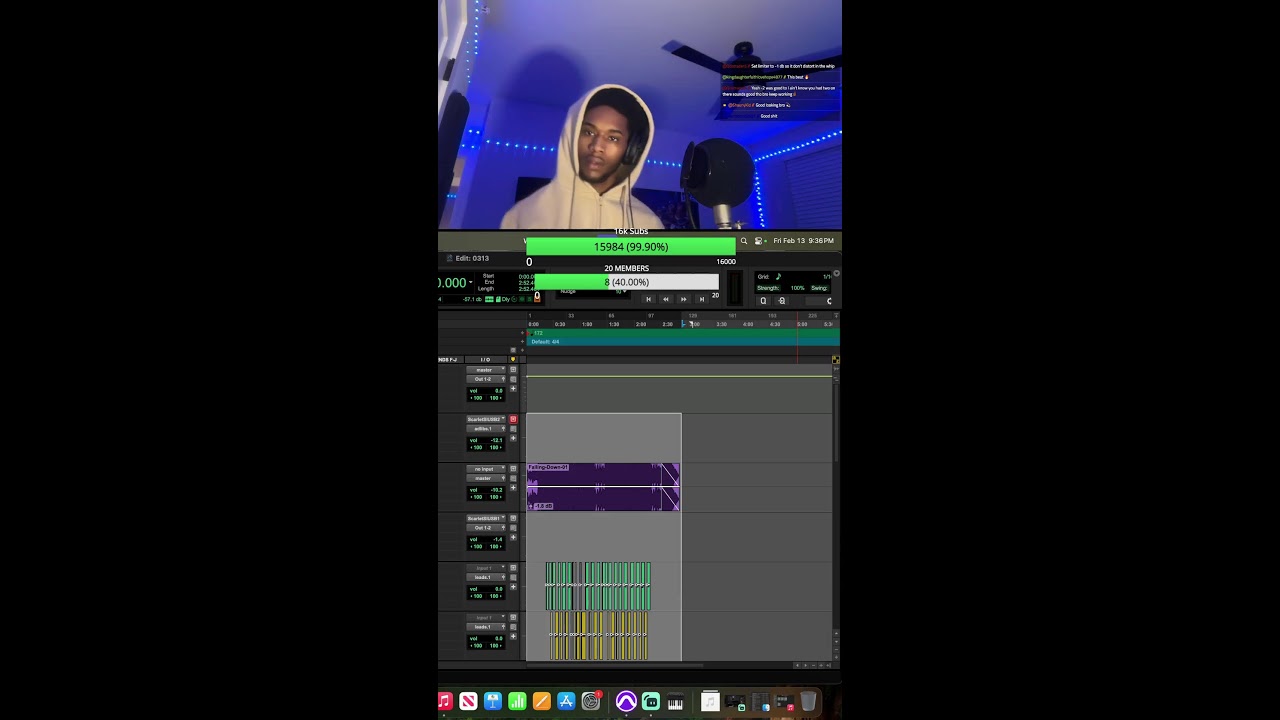Open green Streamlabs icon in the Dock
The height and width of the screenshot is (720, 1280).
(x=651, y=702)
